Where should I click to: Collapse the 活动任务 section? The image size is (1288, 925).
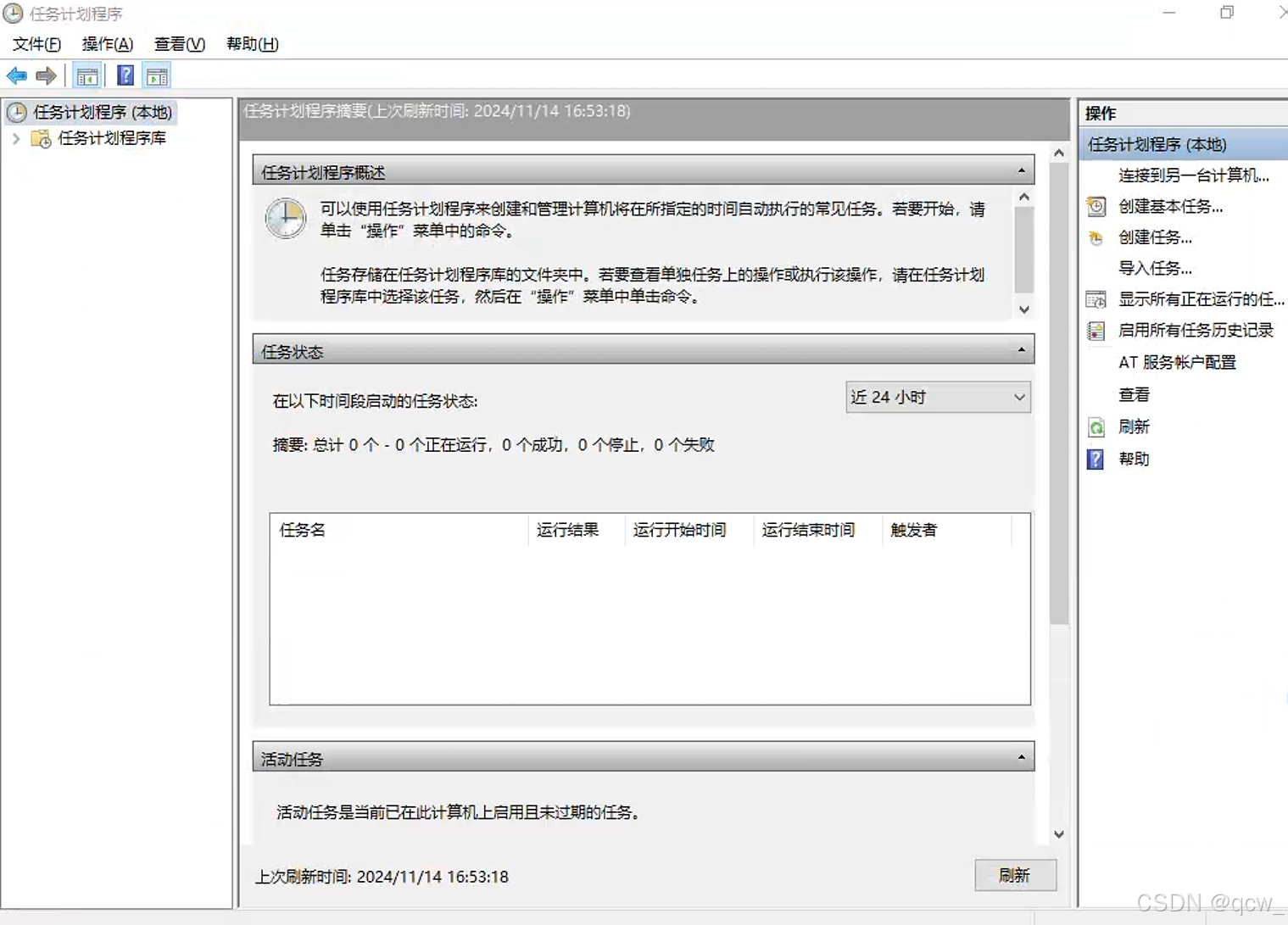click(1021, 757)
